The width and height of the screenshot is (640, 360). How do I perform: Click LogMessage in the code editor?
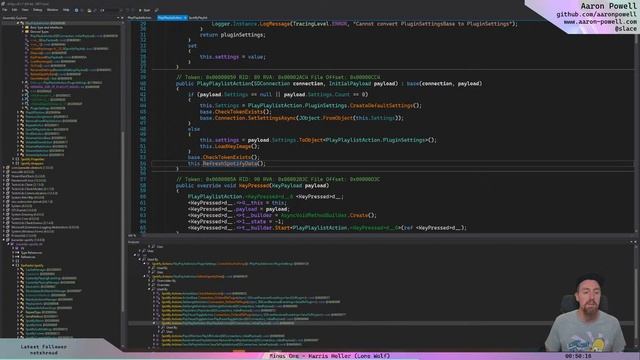[x=275, y=24]
